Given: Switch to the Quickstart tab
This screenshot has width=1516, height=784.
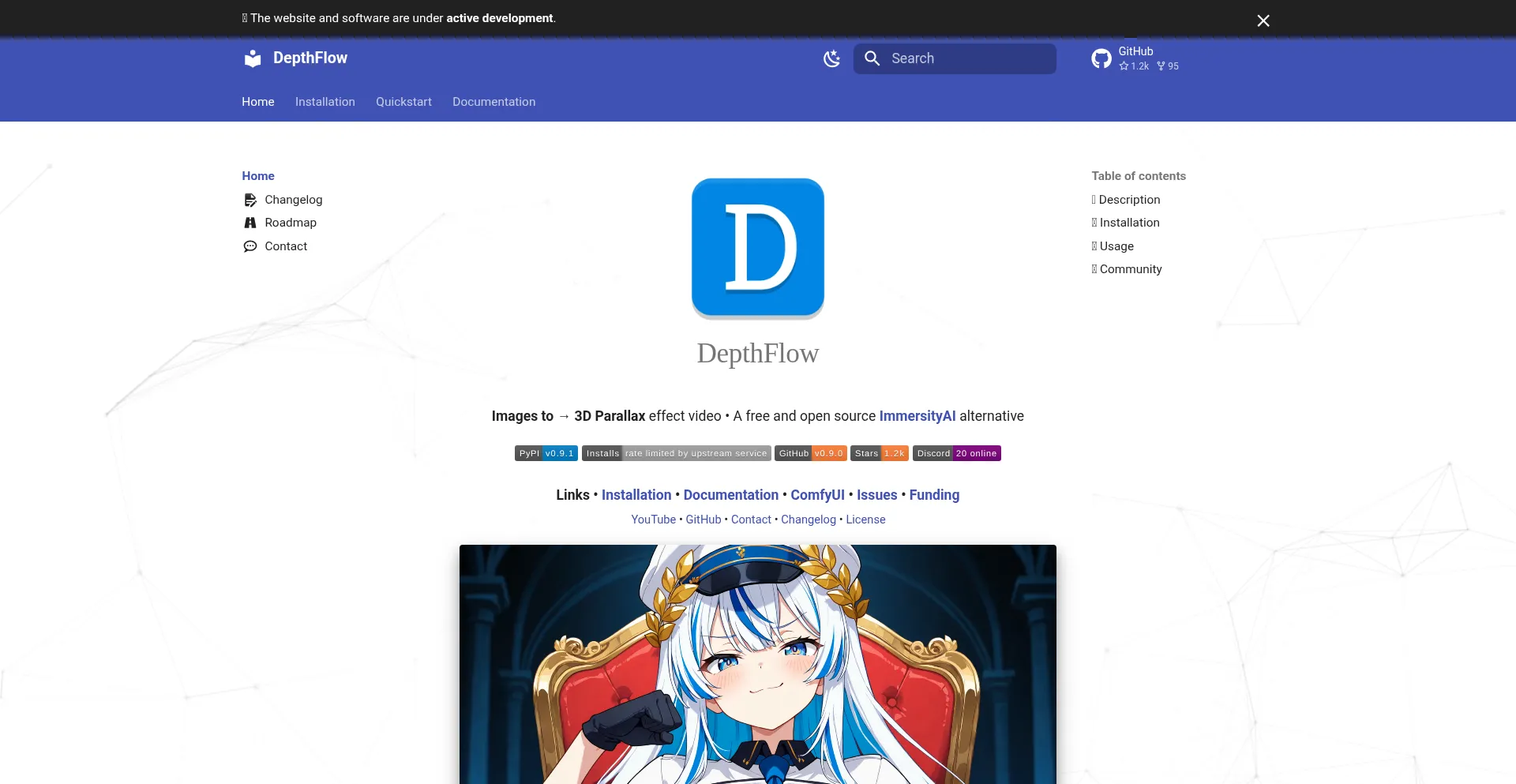Looking at the screenshot, I should click(x=403, y=102).
